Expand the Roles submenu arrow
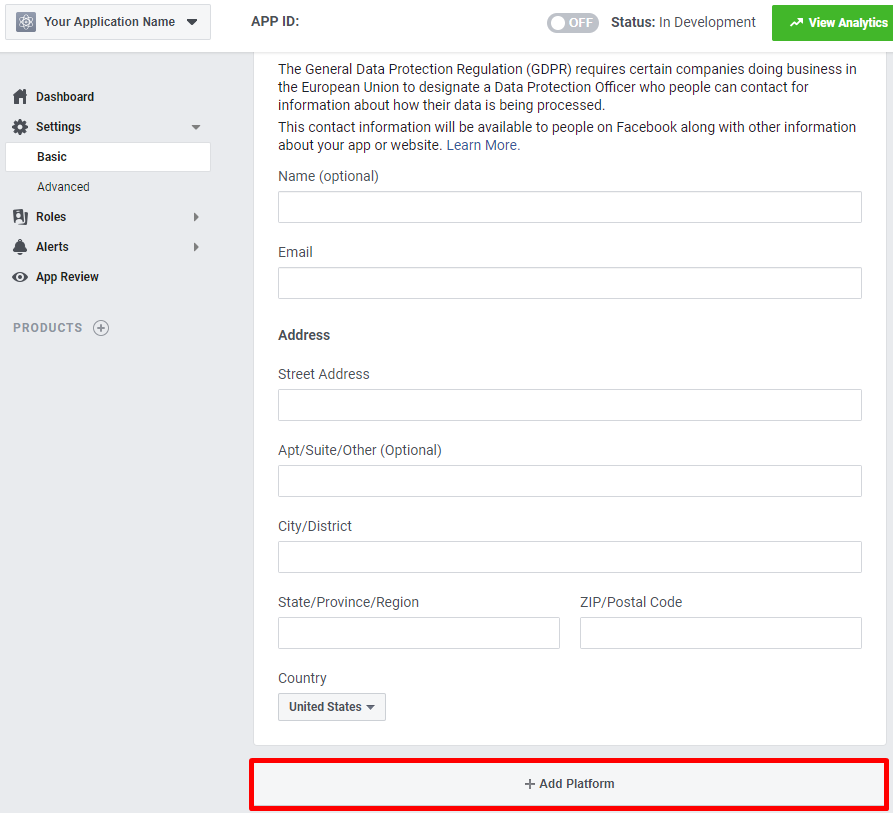 [x=196, y=217]
